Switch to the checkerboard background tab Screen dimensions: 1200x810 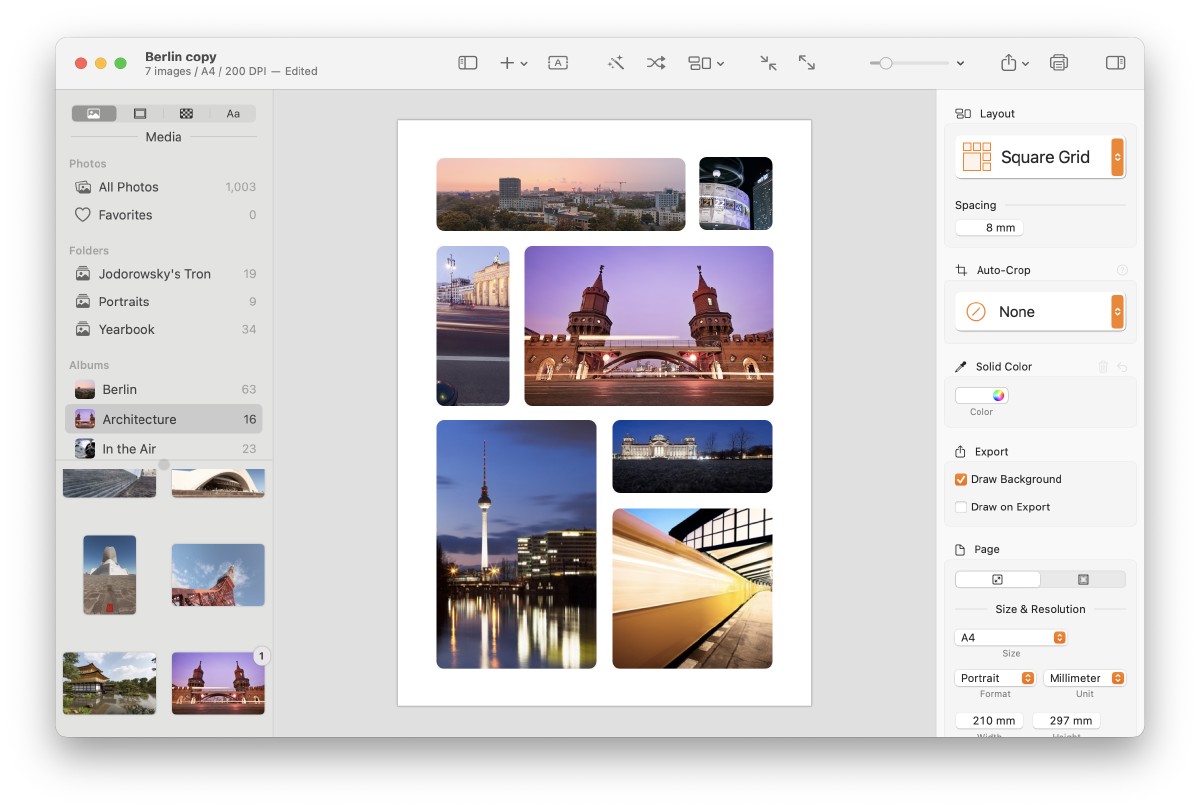coord(186,114)
